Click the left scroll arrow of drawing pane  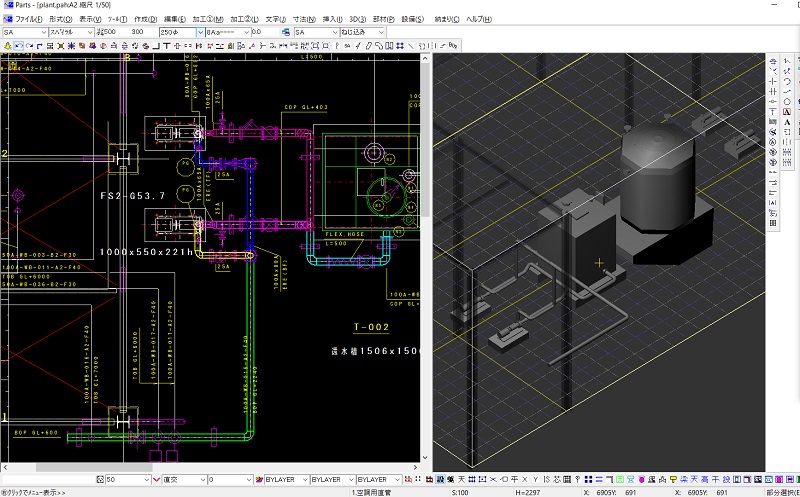pyautogui.click(x=5, y=467)
